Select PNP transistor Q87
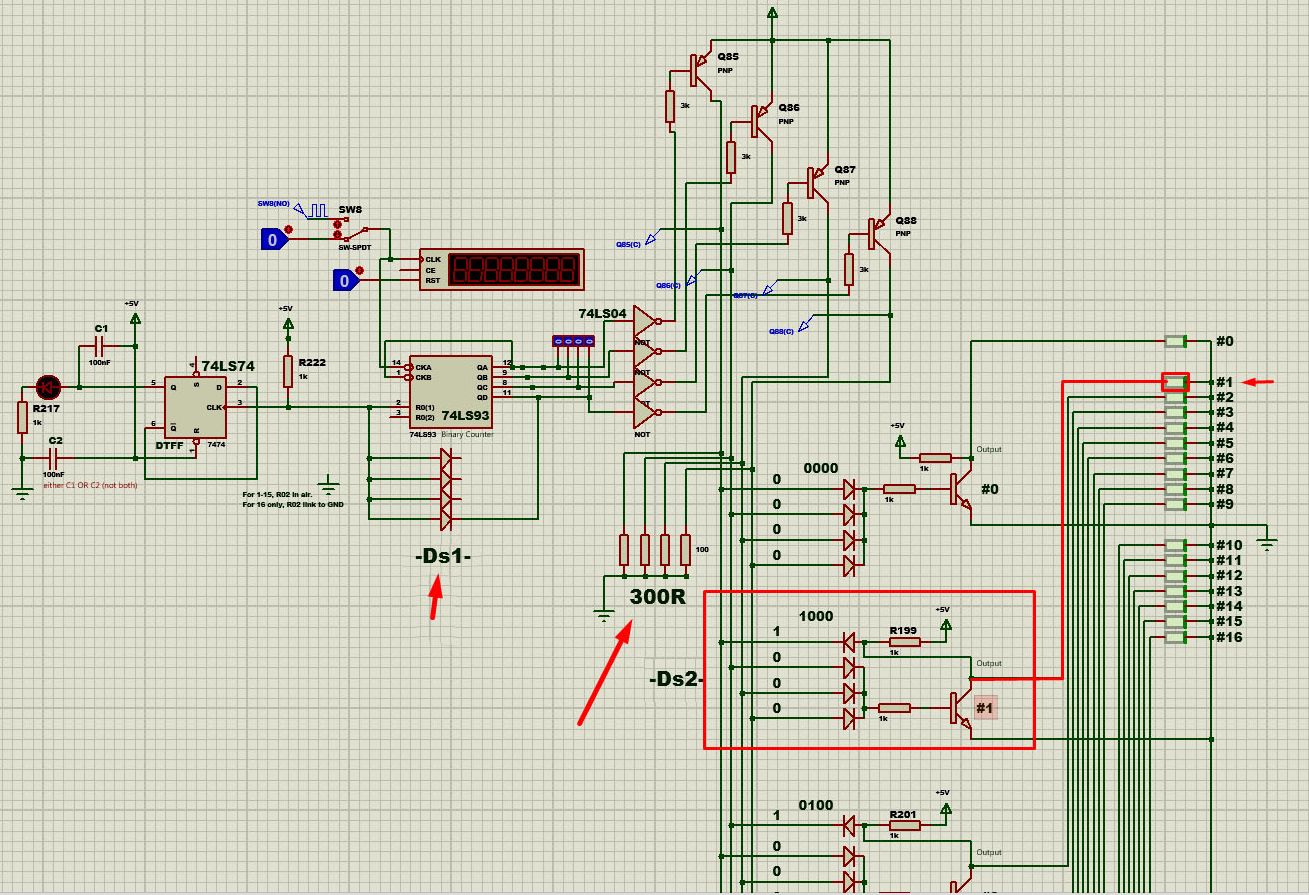This screenshot has height=895, width=1309. pyautogui.click(x=819, y=184)
